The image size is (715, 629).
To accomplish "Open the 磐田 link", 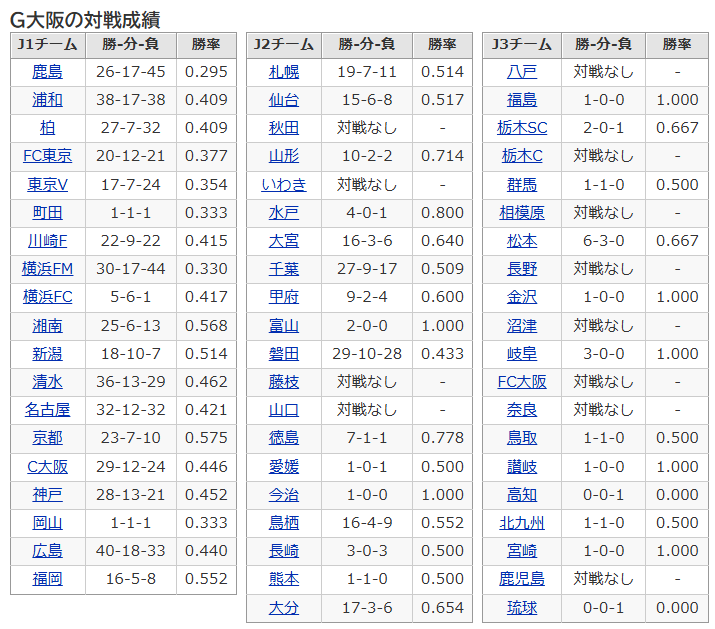I will pyautogui.click(x=284, y=354).
